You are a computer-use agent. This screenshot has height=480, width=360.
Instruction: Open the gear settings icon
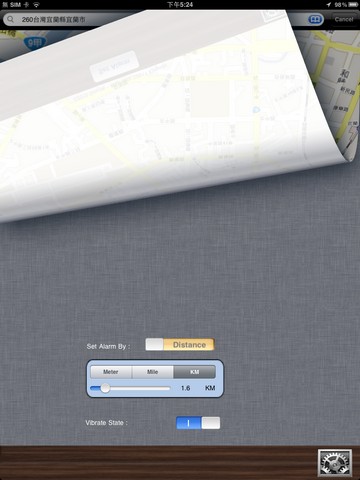(x=335, y=462)
